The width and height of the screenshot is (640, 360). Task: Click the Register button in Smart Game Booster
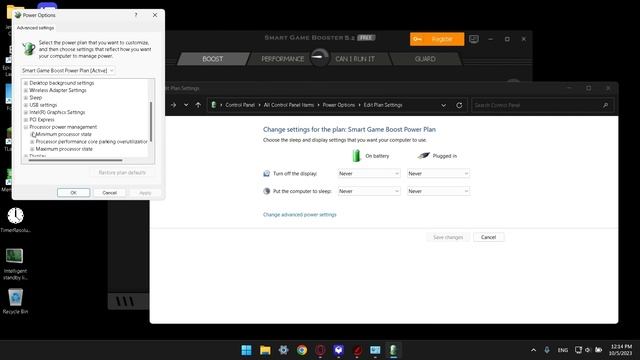click(x=437, y=39)
